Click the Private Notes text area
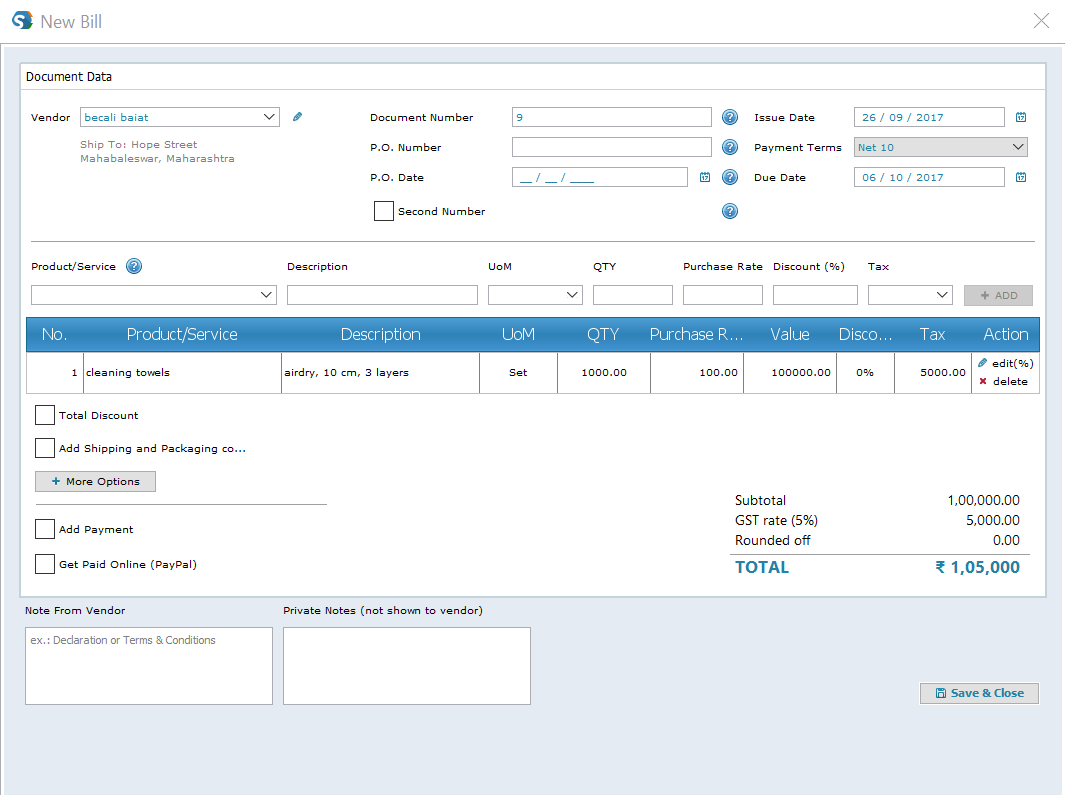 click(x=406, y=665)
